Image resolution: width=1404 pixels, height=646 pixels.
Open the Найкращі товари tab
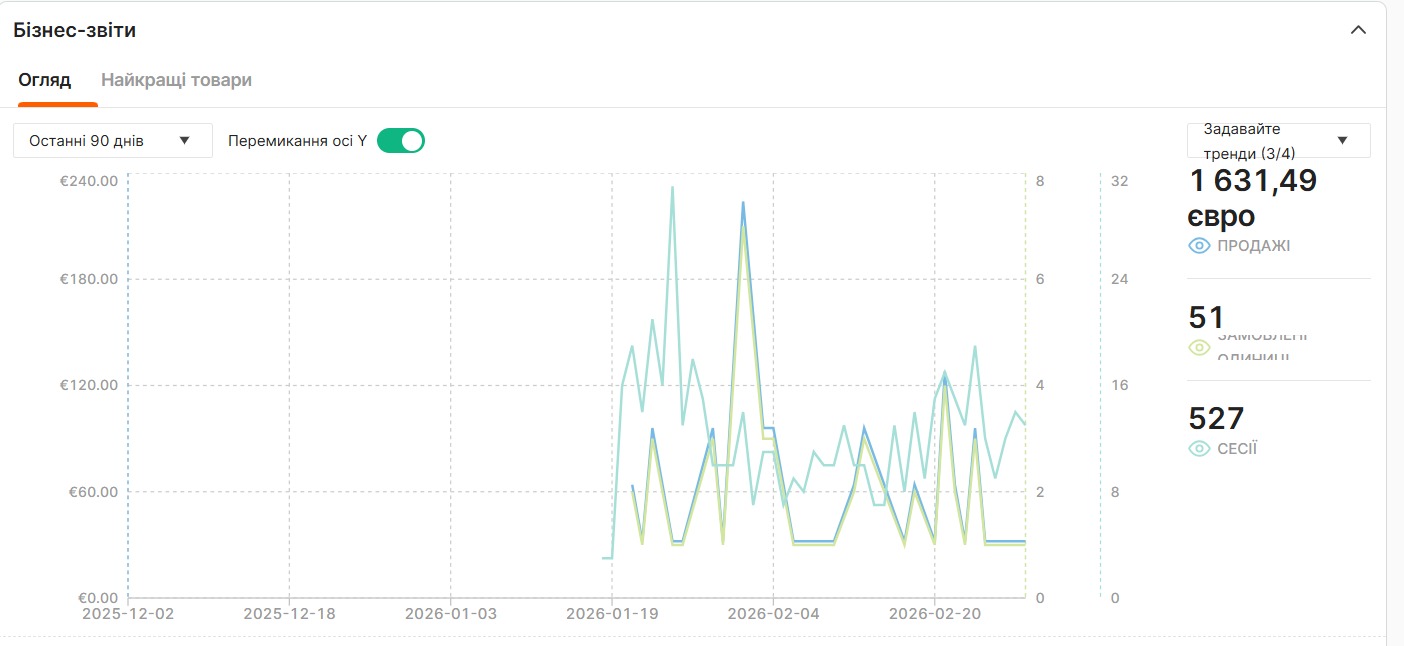click(176, 80)
